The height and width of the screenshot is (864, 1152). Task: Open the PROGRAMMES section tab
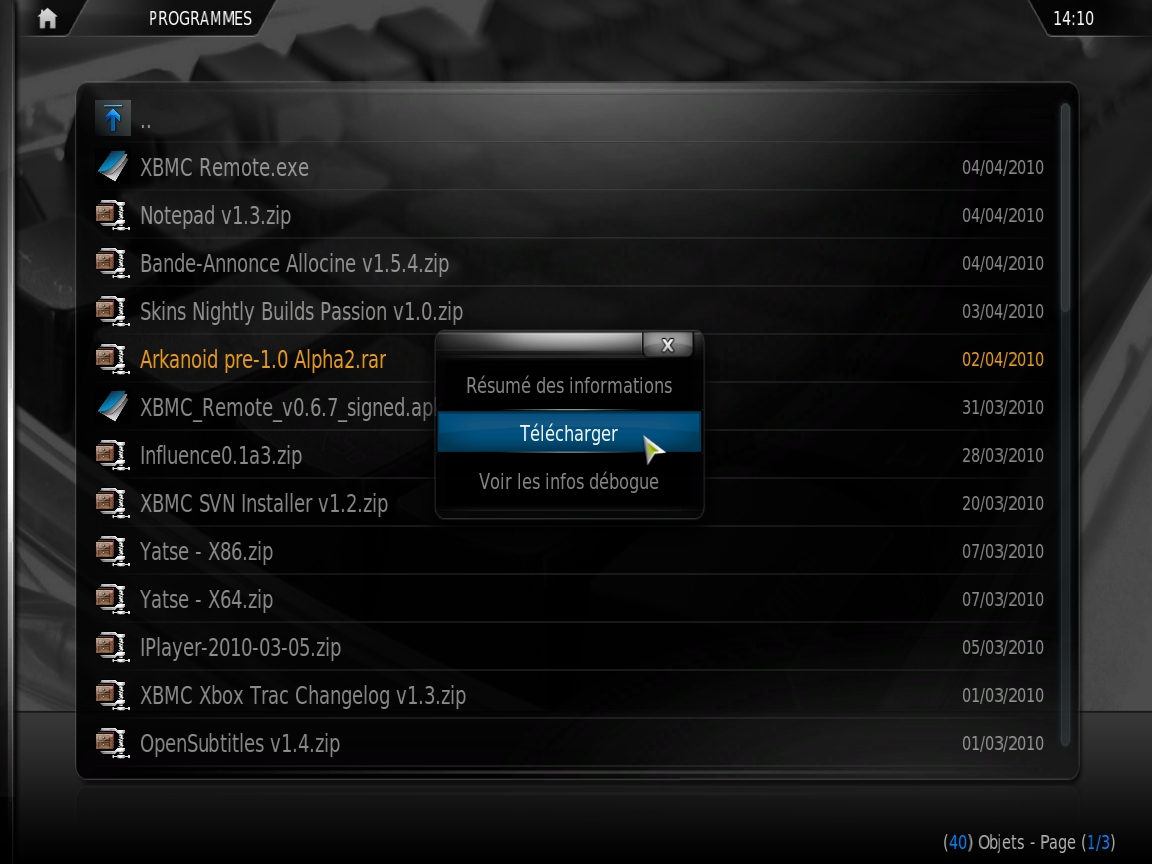click(200, 18)
